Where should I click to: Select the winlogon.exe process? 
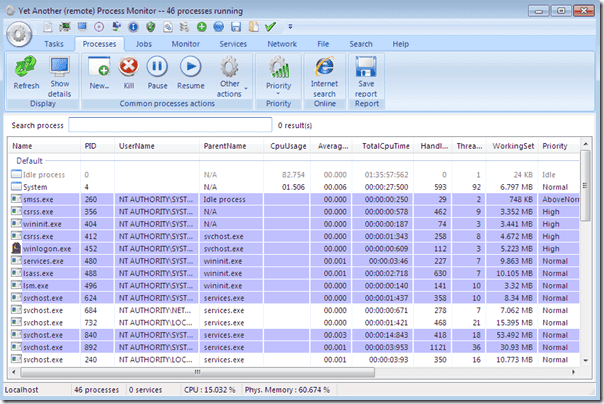click(294, 248)
